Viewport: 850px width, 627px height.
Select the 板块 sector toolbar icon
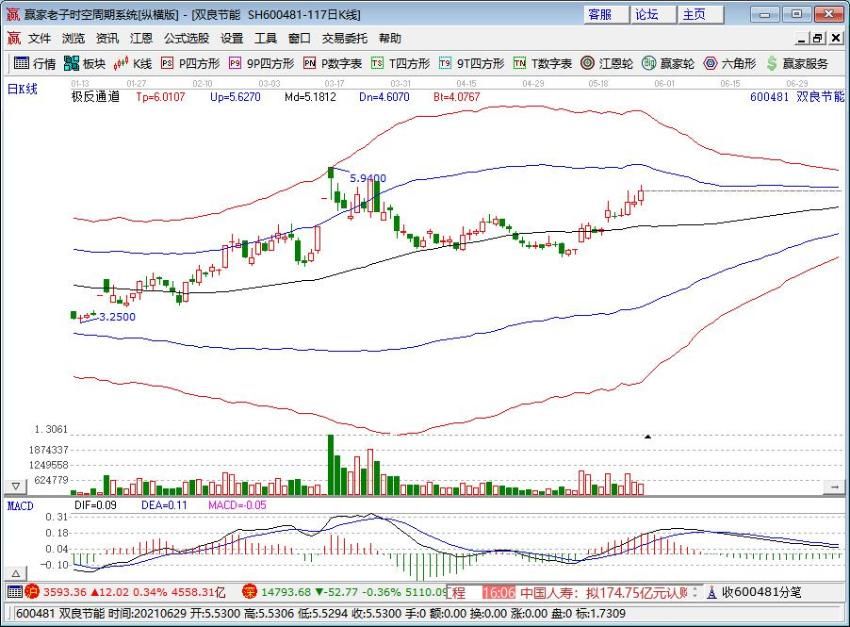71,63
